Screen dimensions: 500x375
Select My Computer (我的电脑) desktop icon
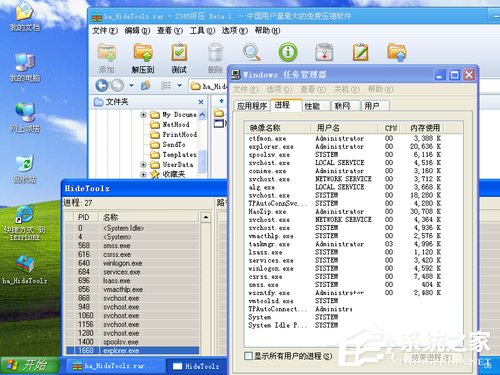[25, 68]
